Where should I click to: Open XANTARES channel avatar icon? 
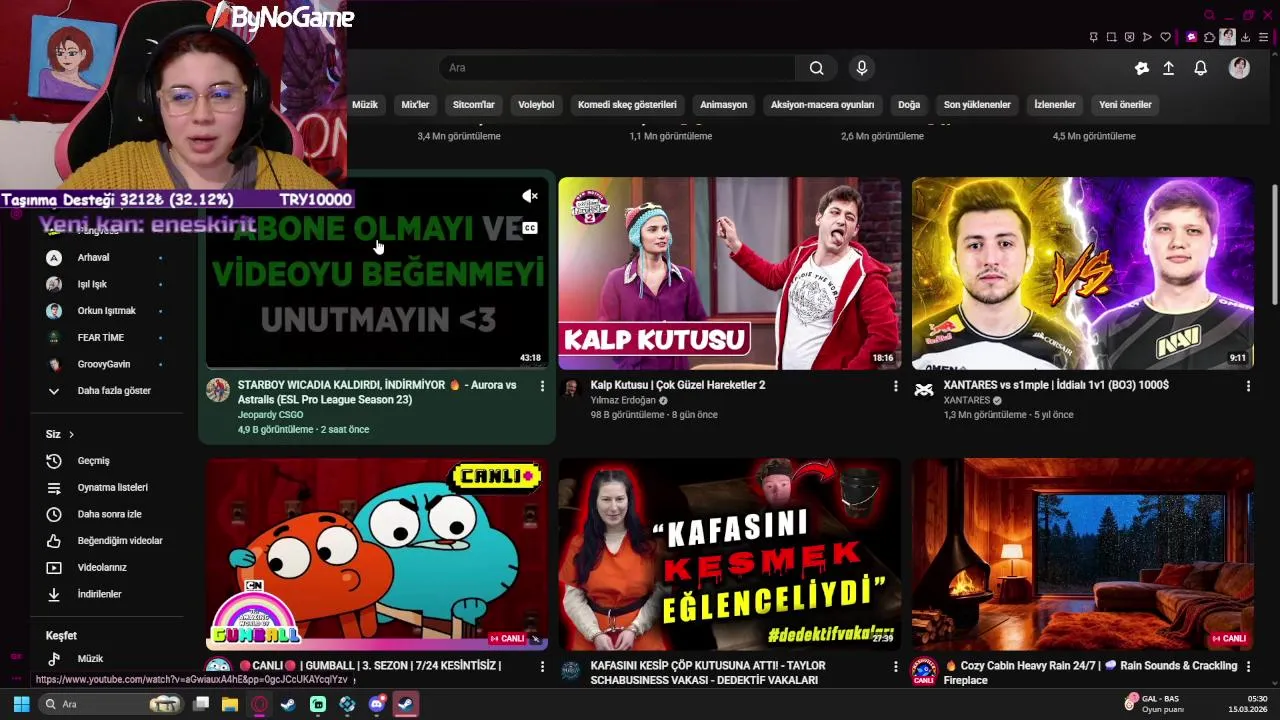924,390
